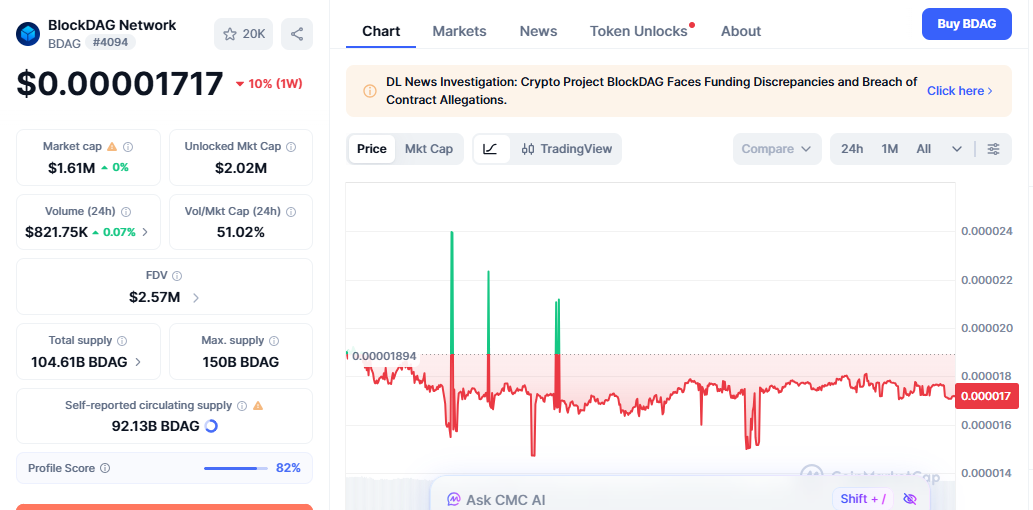This screenshot has height=510, width=1033.
Task: Open the About tab
Action: tap(740, 31)
